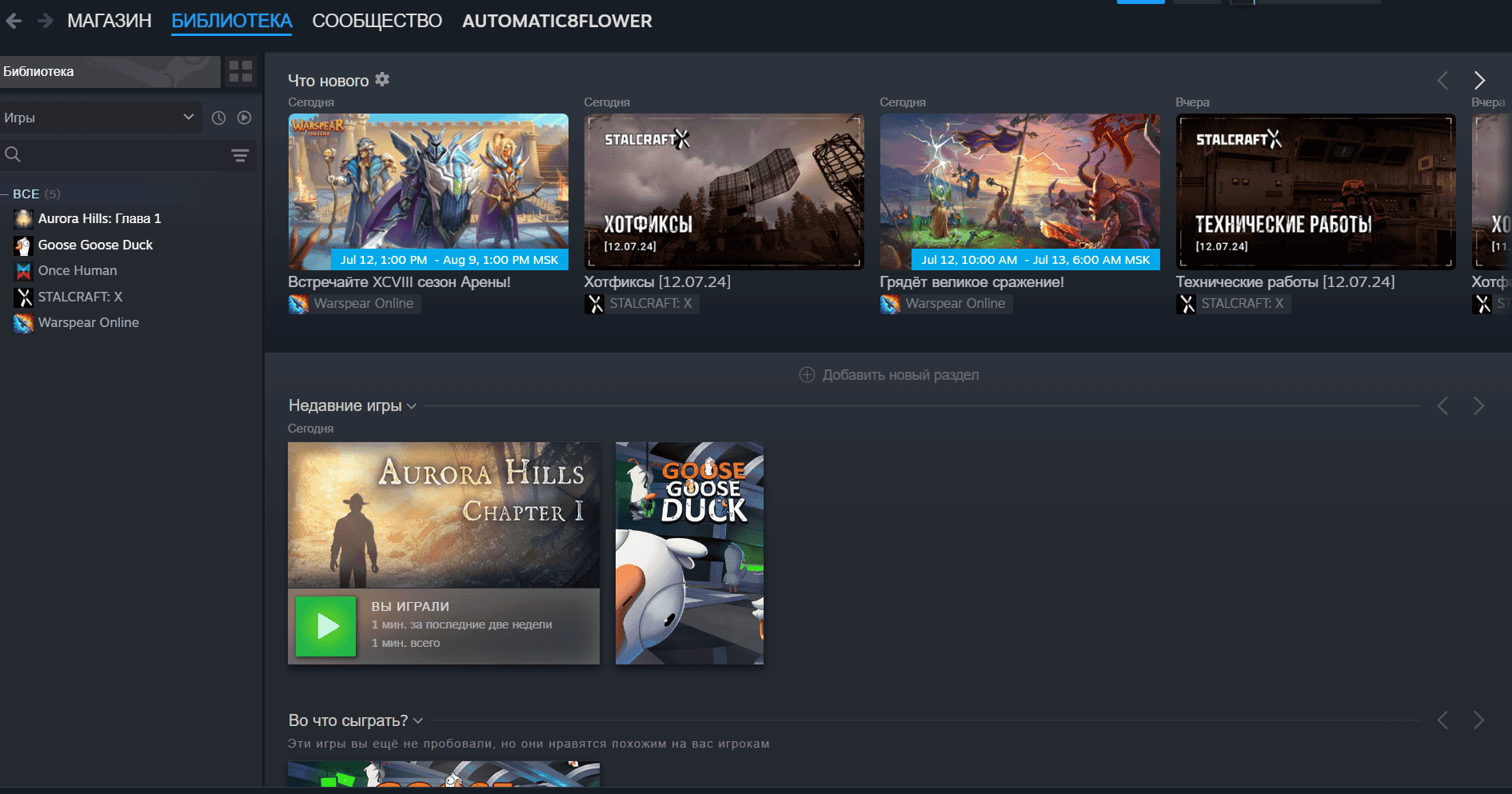Click previous arrow in Recent Games section
This screenshot has height=794, width=1512.
[x=1443, y=405]
